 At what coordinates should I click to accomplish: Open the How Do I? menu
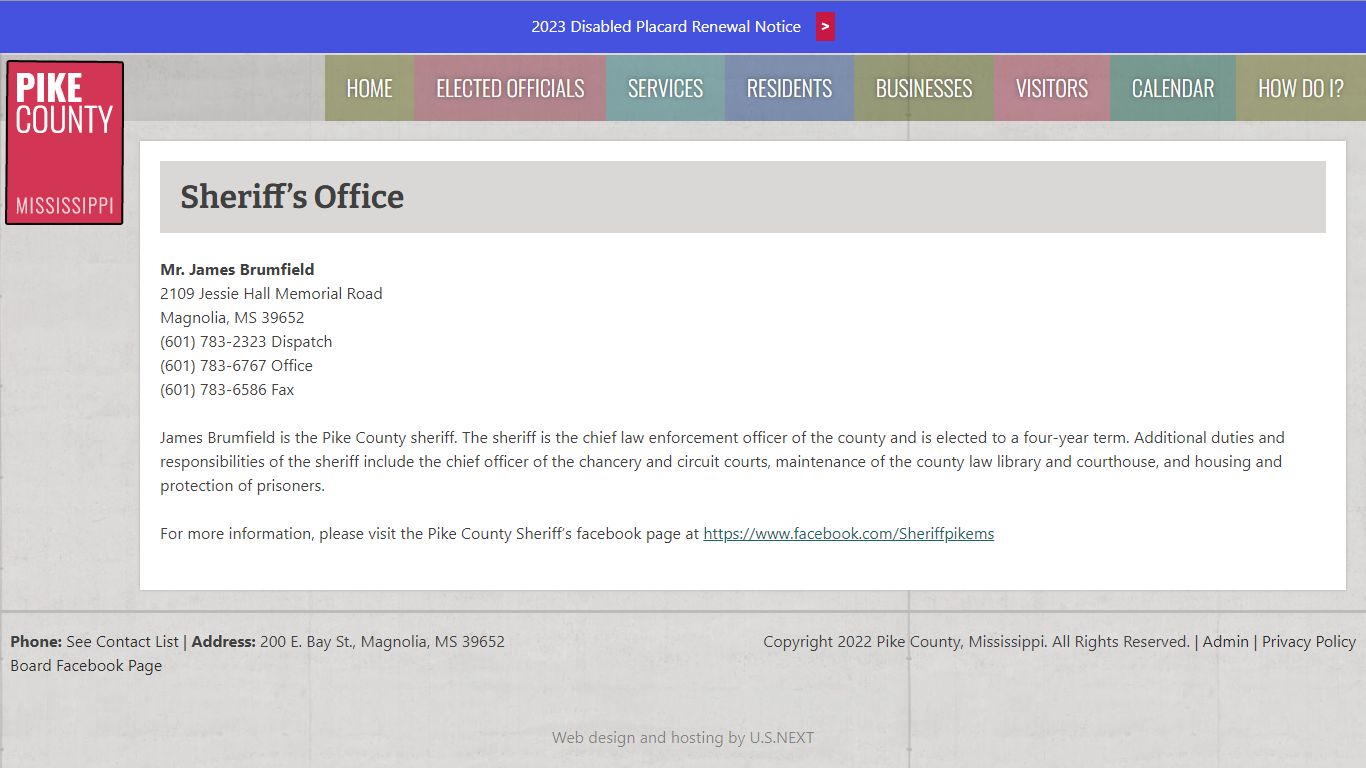[1300, 89]
